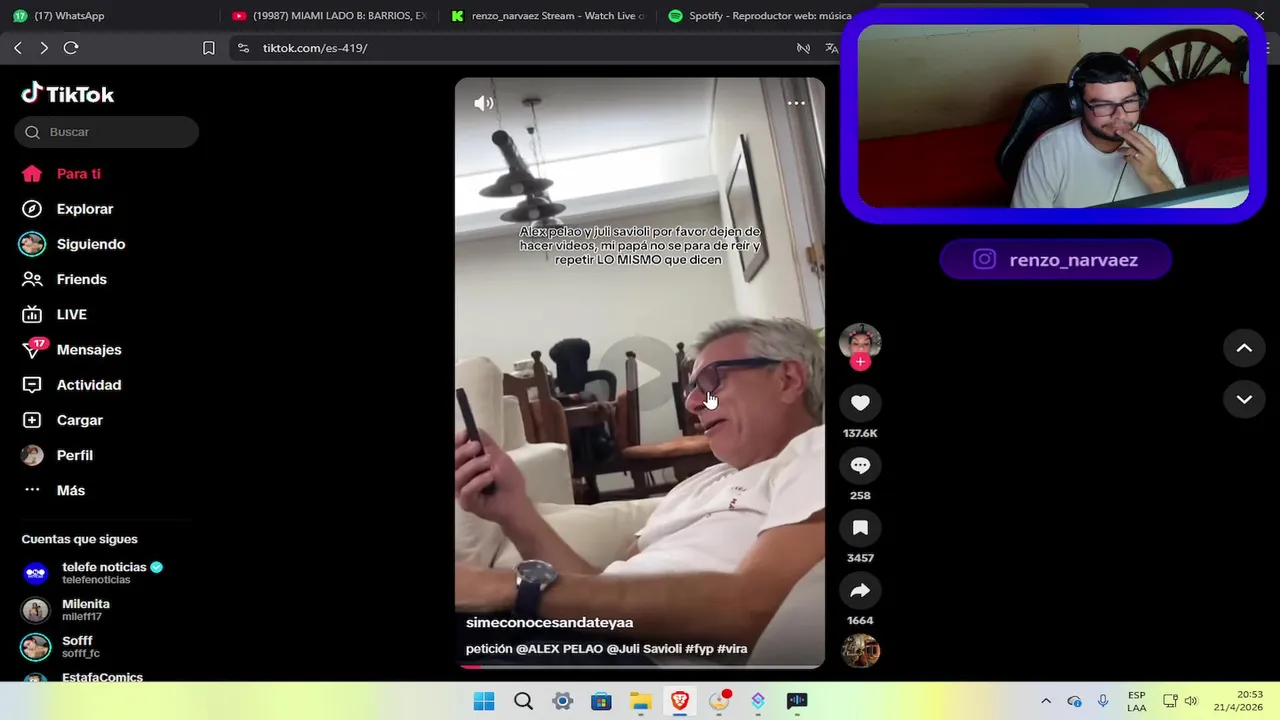Open the comments with 258 count
The width and height of the screenshot is (1280, 720).
[x=860, y=466]
